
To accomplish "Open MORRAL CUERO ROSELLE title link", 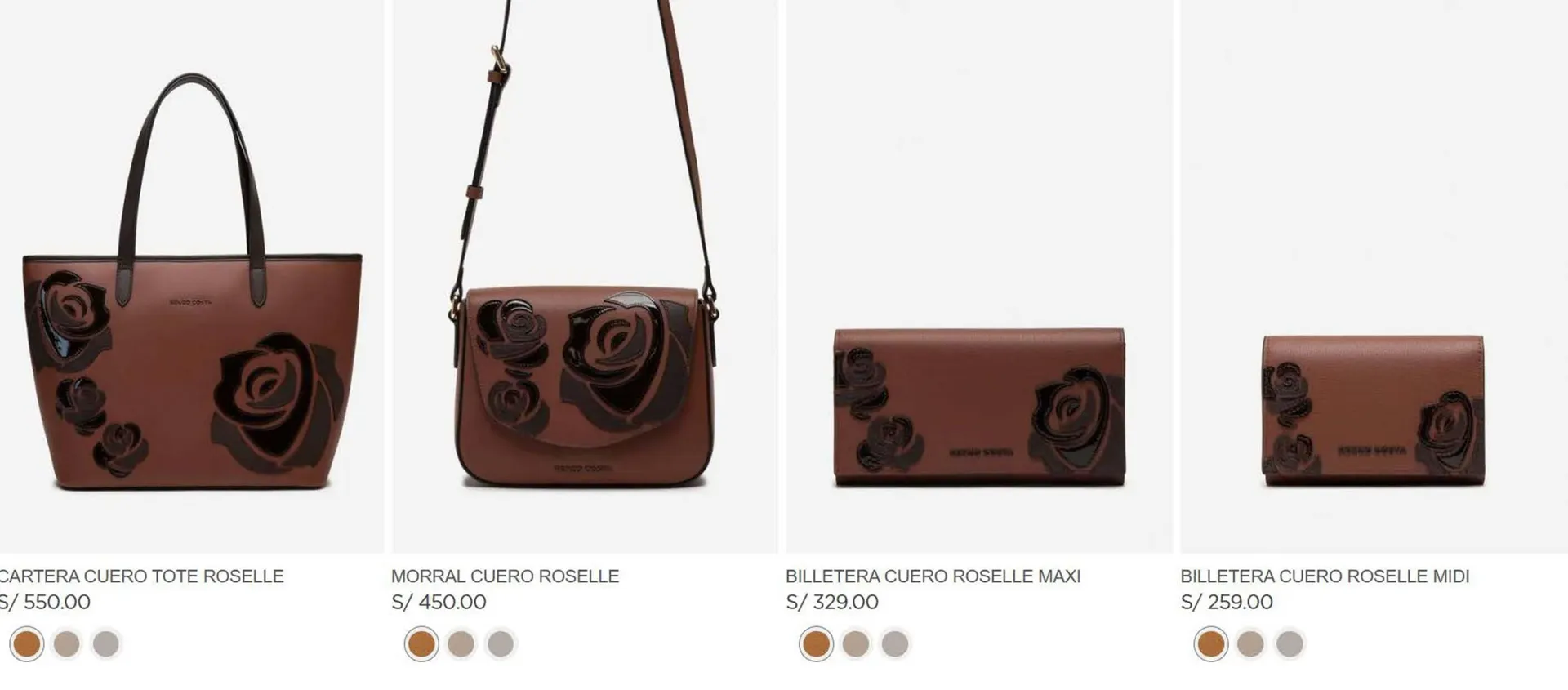I will [x=506, y=576].
